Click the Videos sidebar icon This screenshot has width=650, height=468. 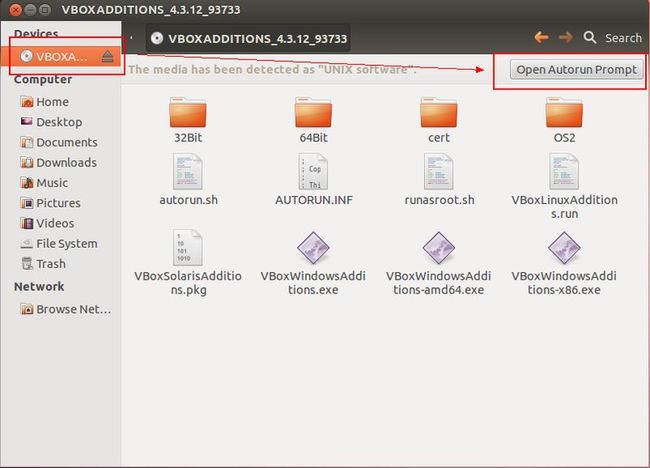pyautogui.click(x=27, y=223)
